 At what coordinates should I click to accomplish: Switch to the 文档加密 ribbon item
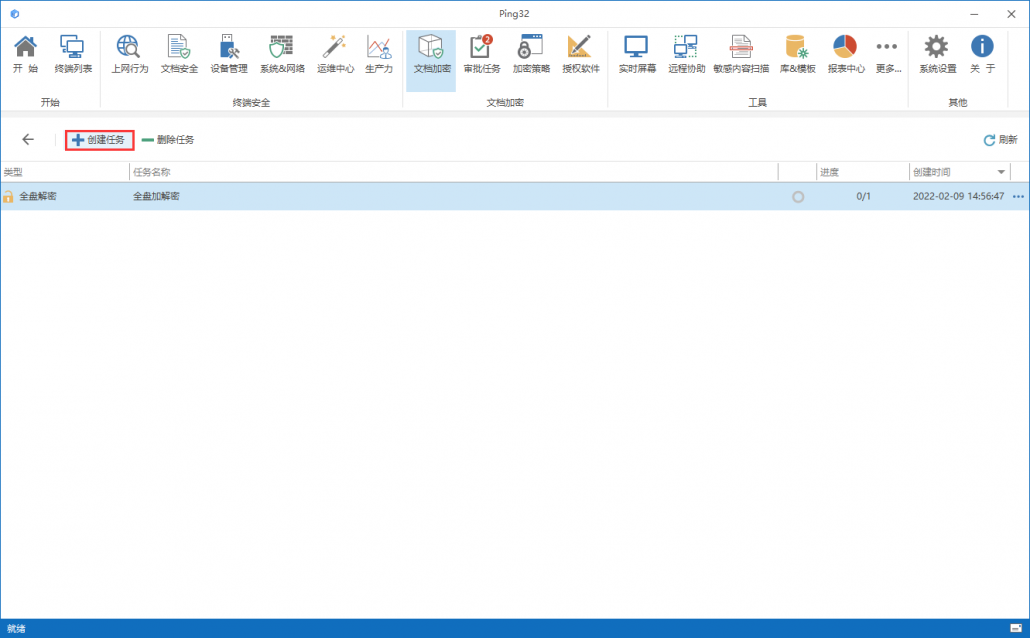tap(432, 55)
